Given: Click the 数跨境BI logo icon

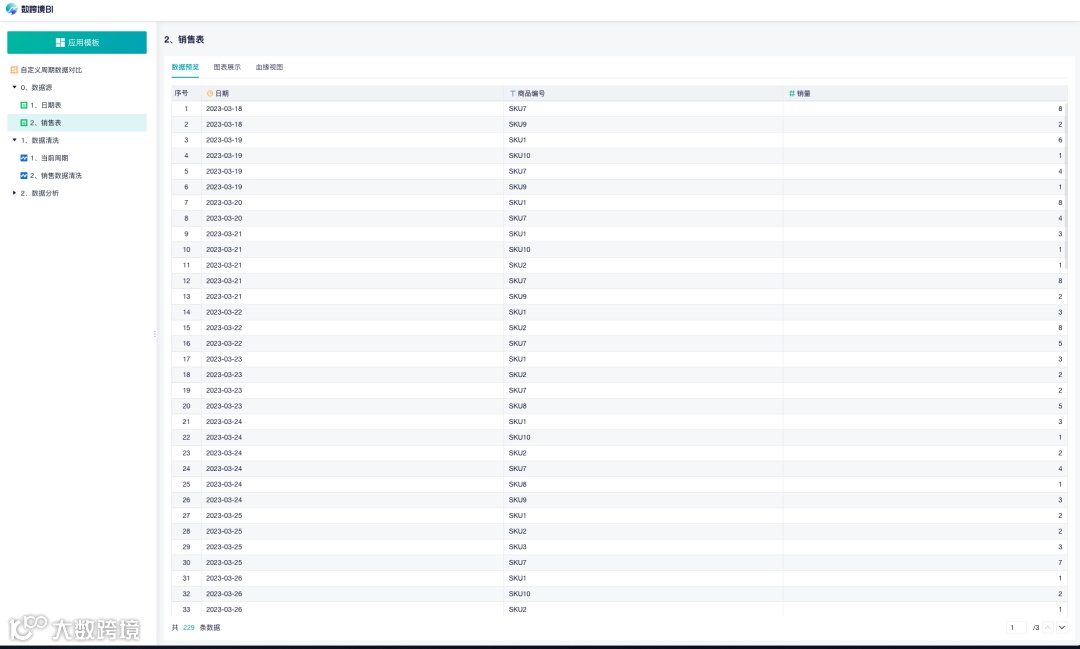Looking at the screenshot, I should click(11, 9).
